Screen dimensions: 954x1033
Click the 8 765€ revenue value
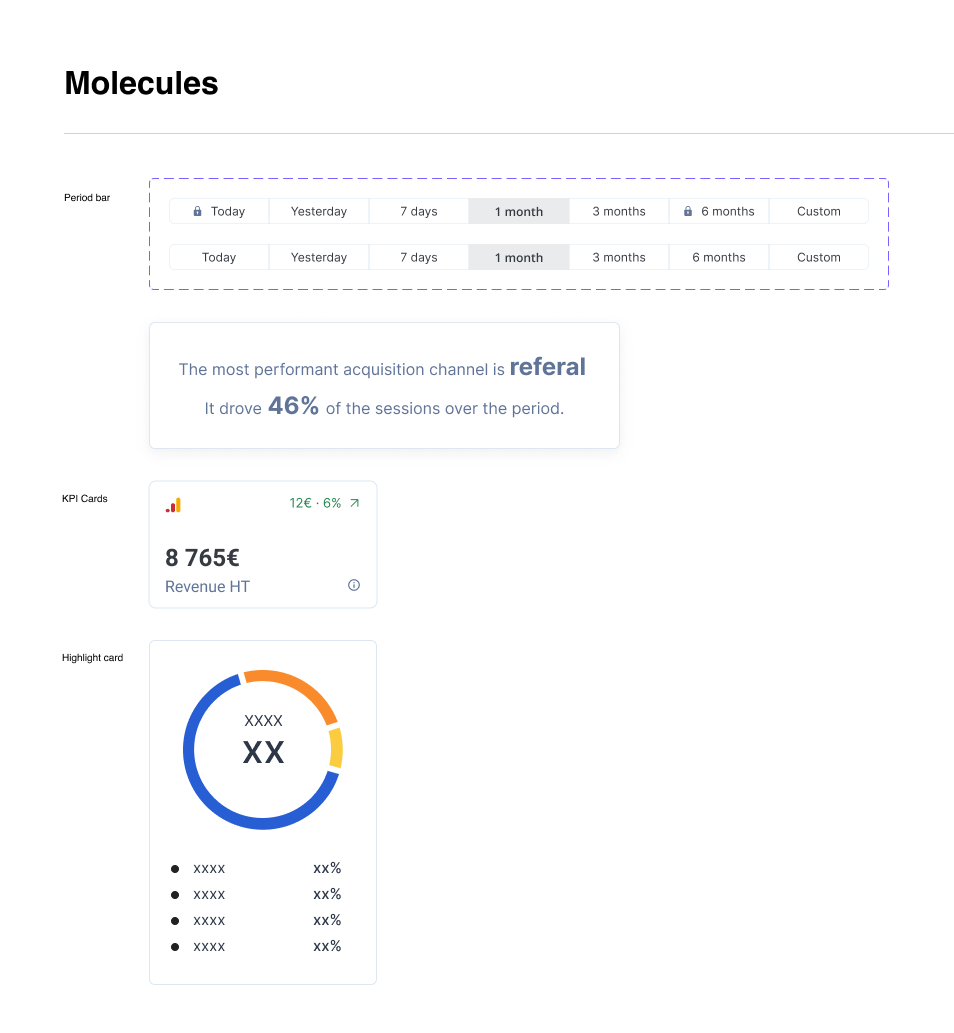click(202, 558)
